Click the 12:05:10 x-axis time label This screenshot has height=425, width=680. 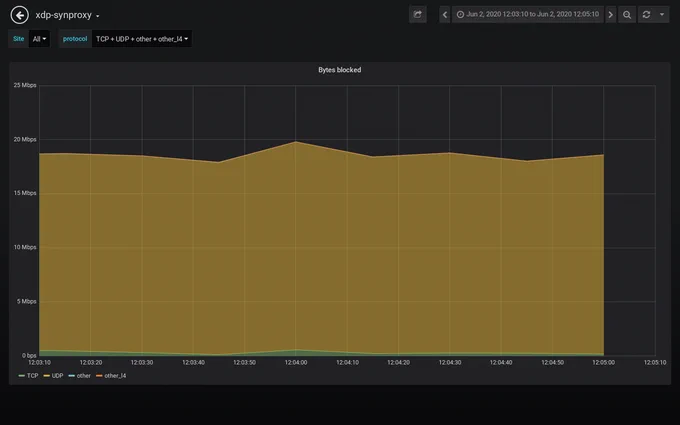655,363
